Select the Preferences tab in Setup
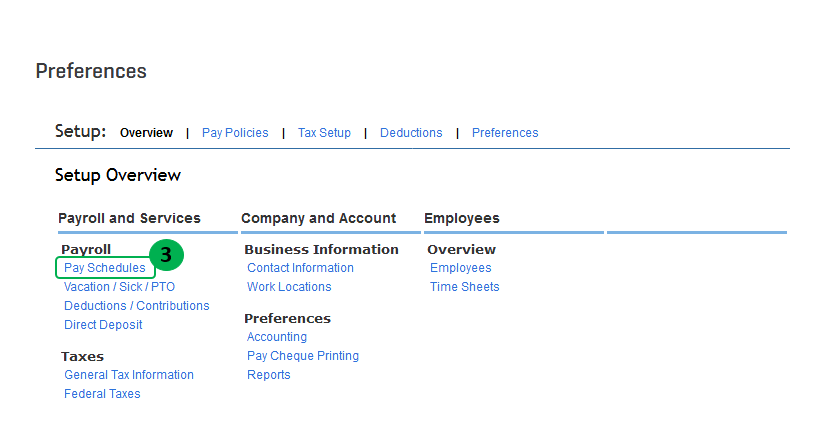 (505, 133)
